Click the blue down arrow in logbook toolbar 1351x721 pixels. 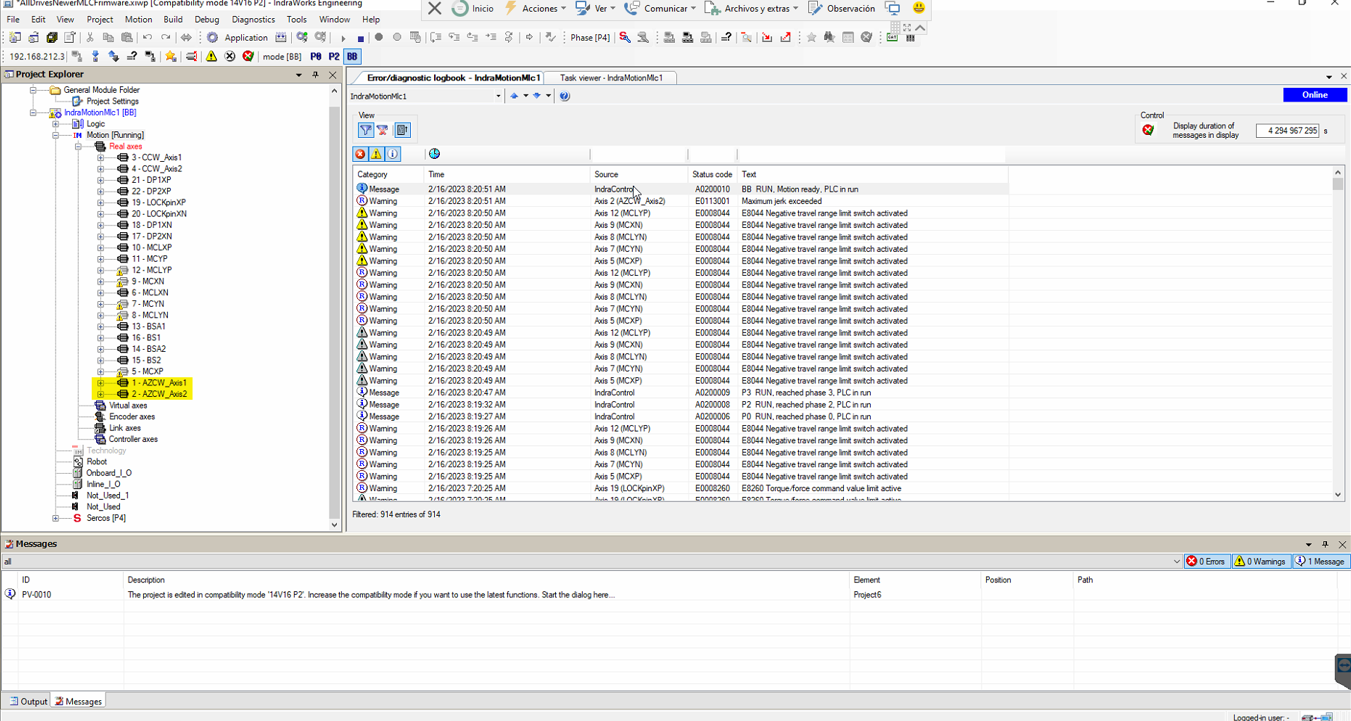point(537,96)
